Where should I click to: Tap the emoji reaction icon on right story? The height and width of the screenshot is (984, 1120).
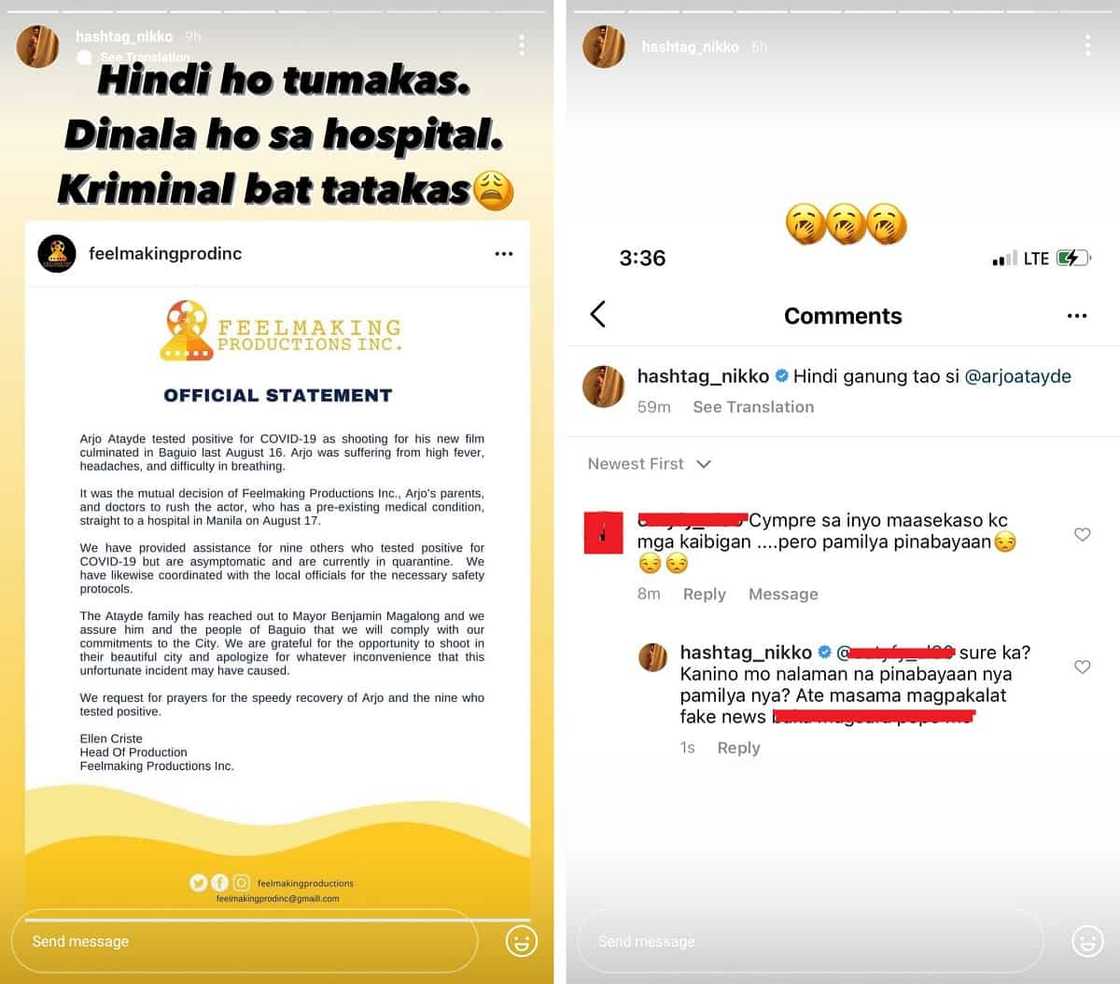click(x=1087, y=941)
